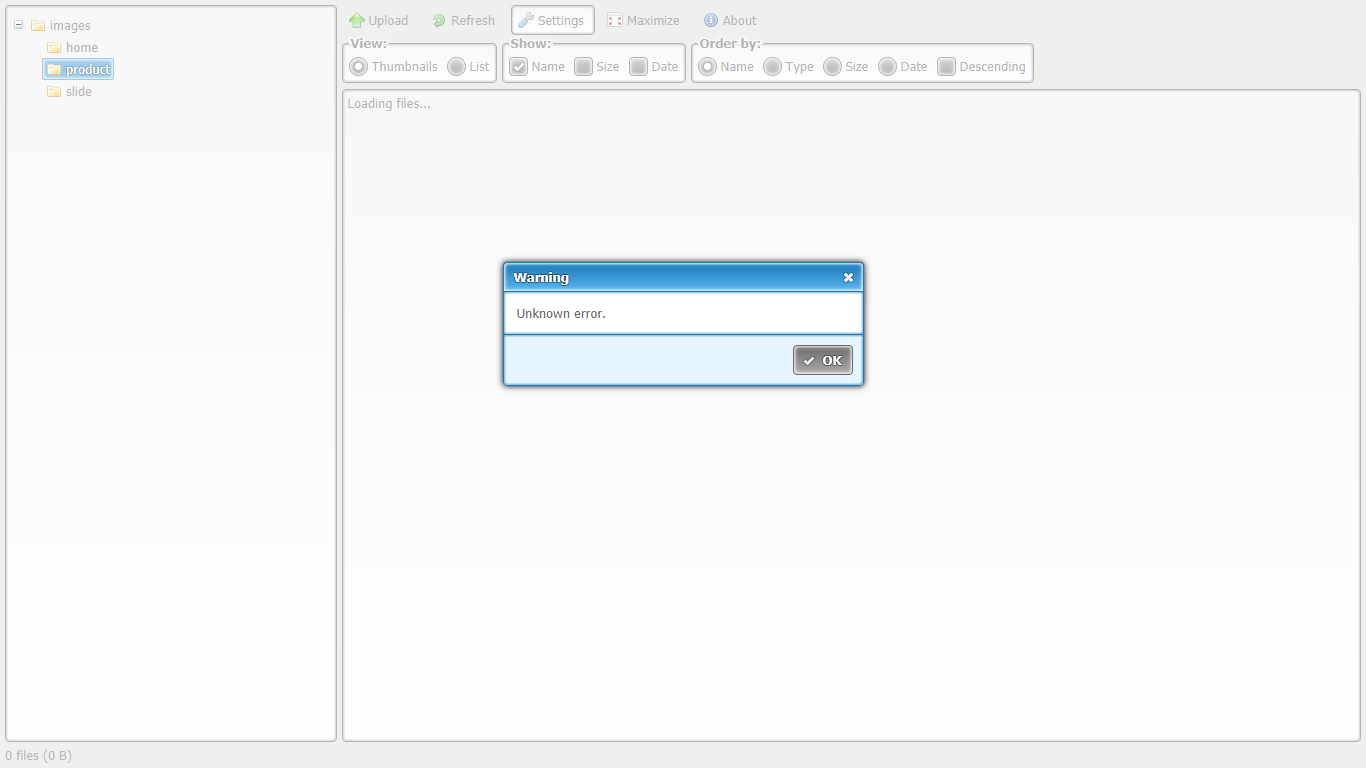
Task: Select the List view radio button
Action: [x=456, y=67]
